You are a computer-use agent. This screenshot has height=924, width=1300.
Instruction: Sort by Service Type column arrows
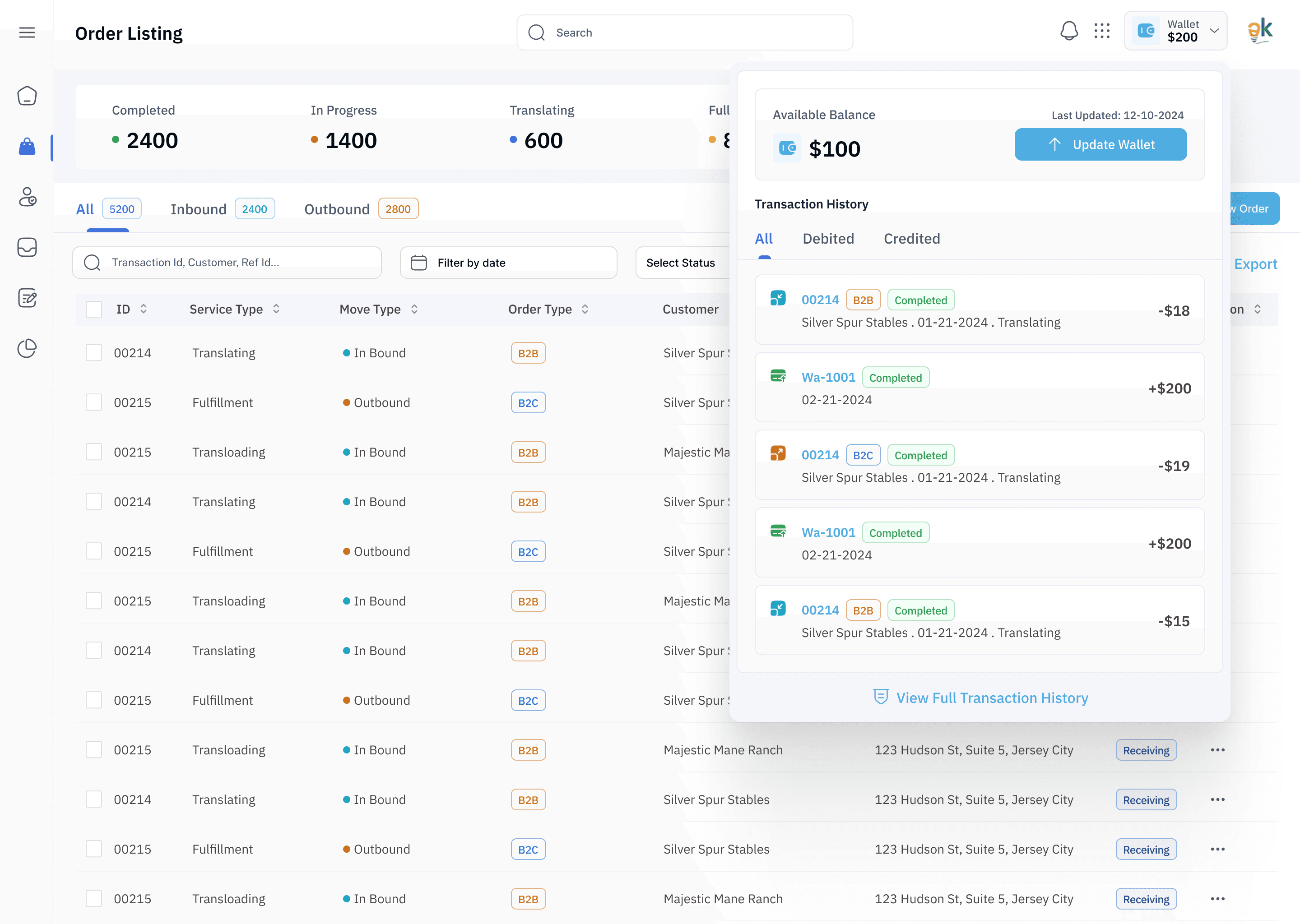(x=276, y=309)
